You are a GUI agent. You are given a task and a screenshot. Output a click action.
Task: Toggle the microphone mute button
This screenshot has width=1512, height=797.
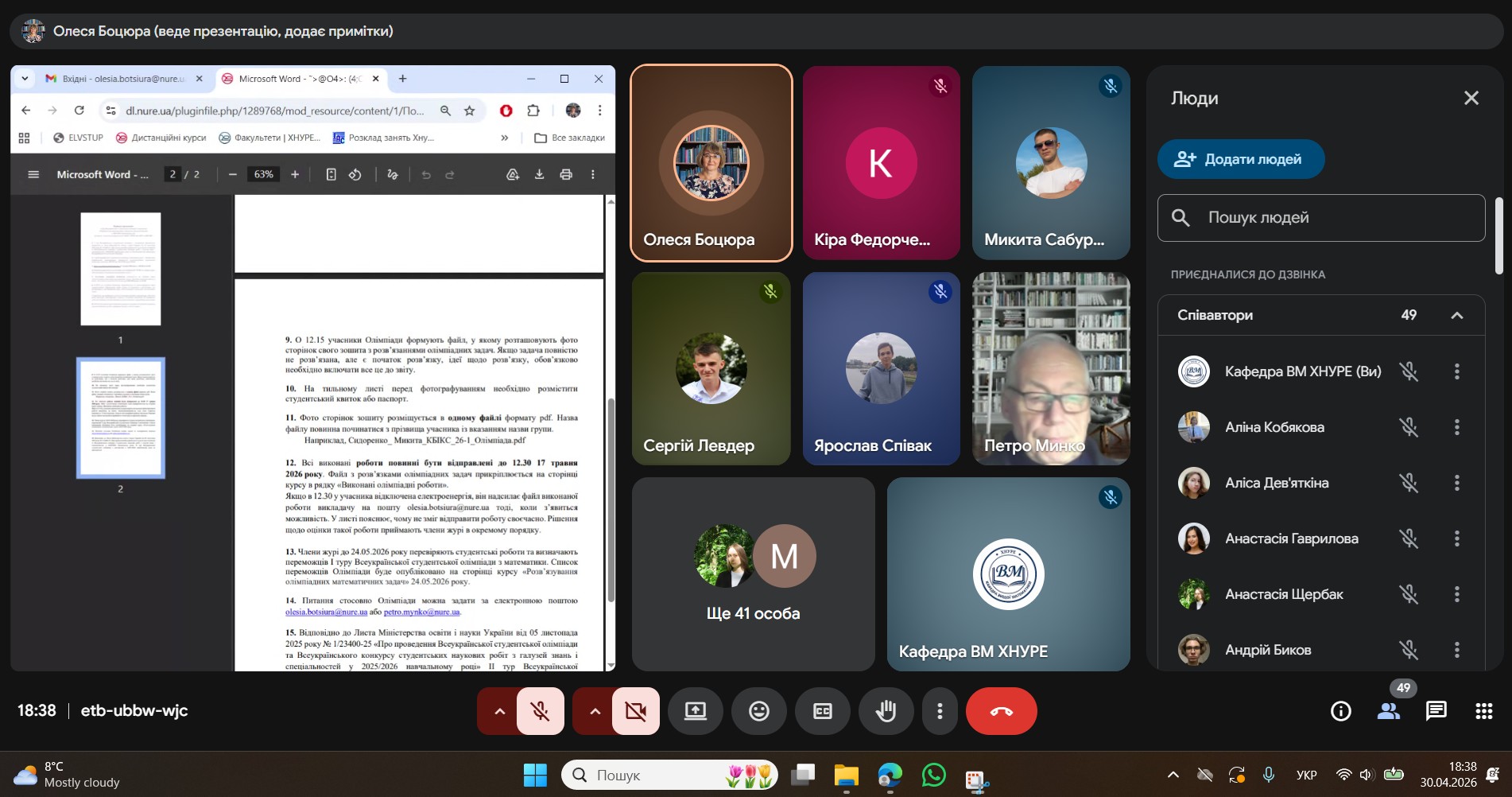pyautogui.click(x=541, y=711)
